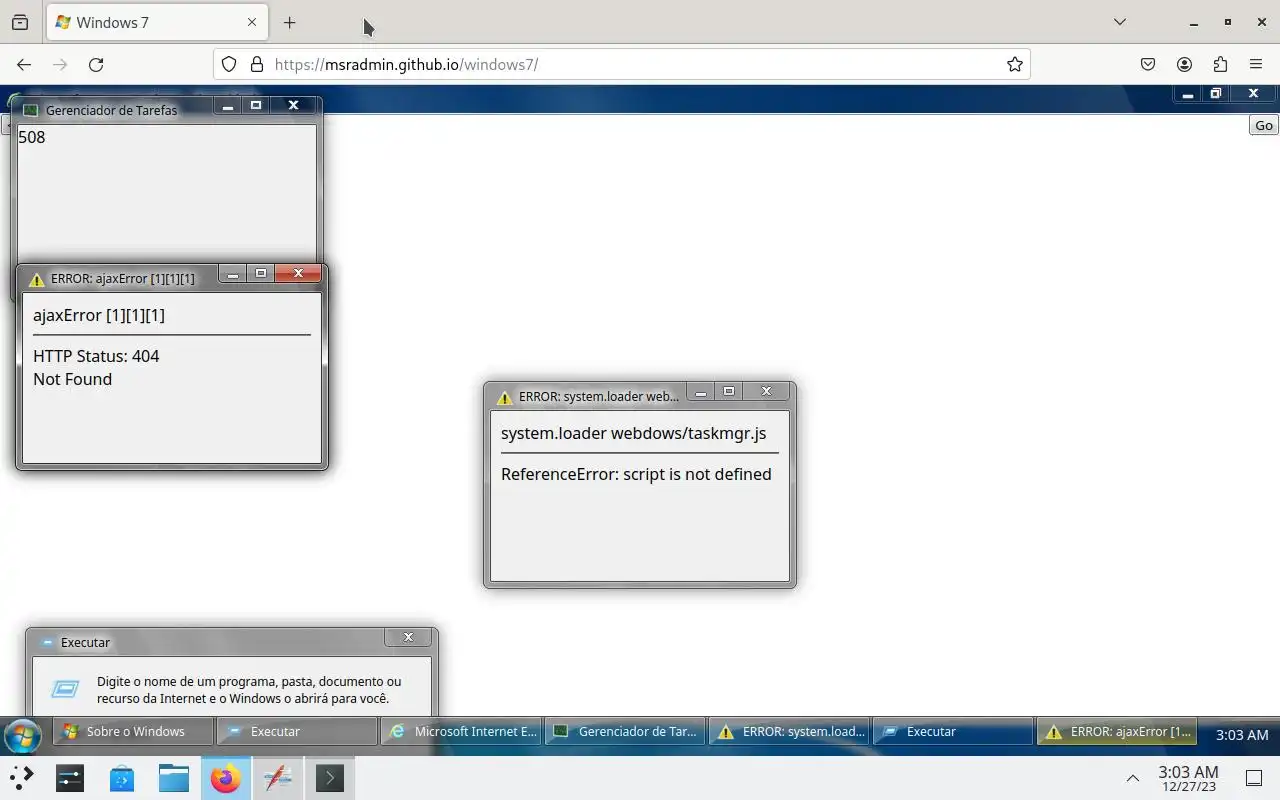1280x800 pixels.
Task: Open the Firefox hamburger application menu
Action: coord(1256,64)
